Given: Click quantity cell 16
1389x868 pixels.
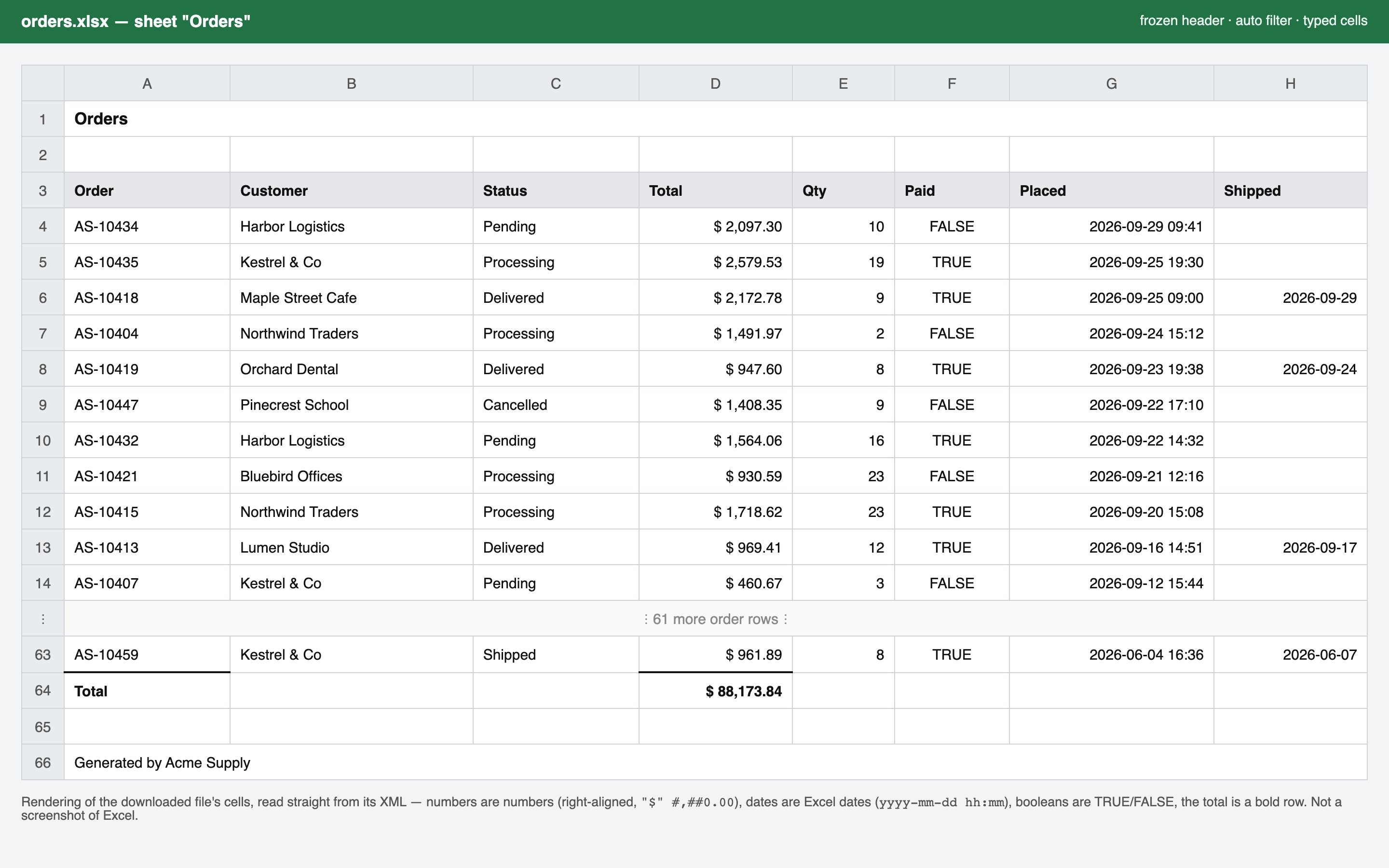Looking at the screenshot, I should (x=843, y=440).
